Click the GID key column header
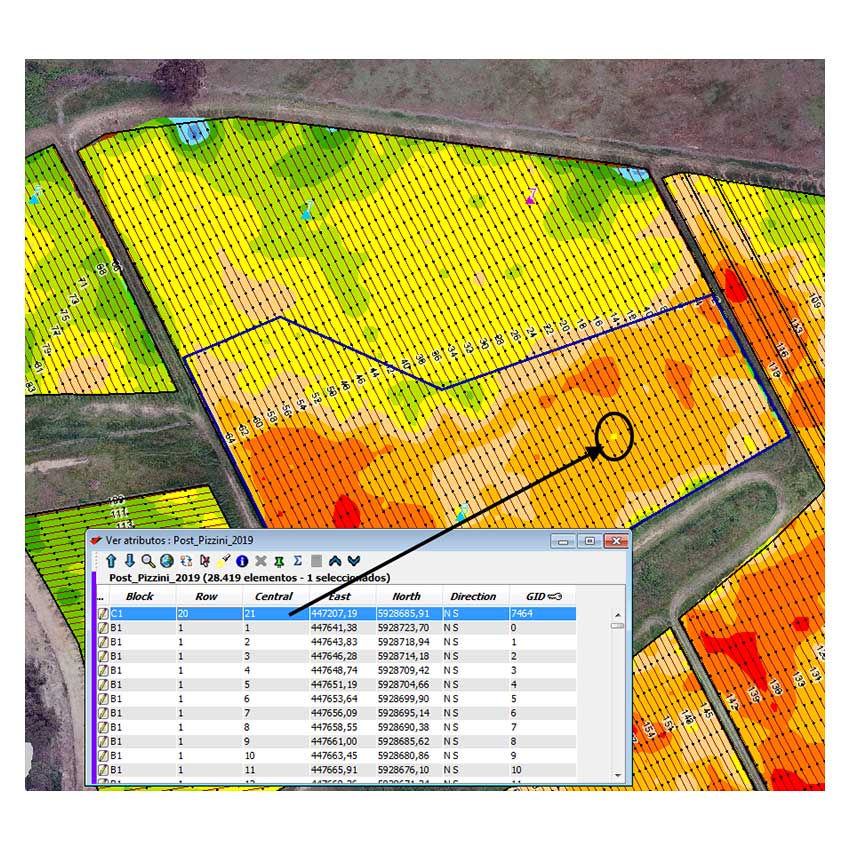The image size is (850, 850). pos(542,596)
